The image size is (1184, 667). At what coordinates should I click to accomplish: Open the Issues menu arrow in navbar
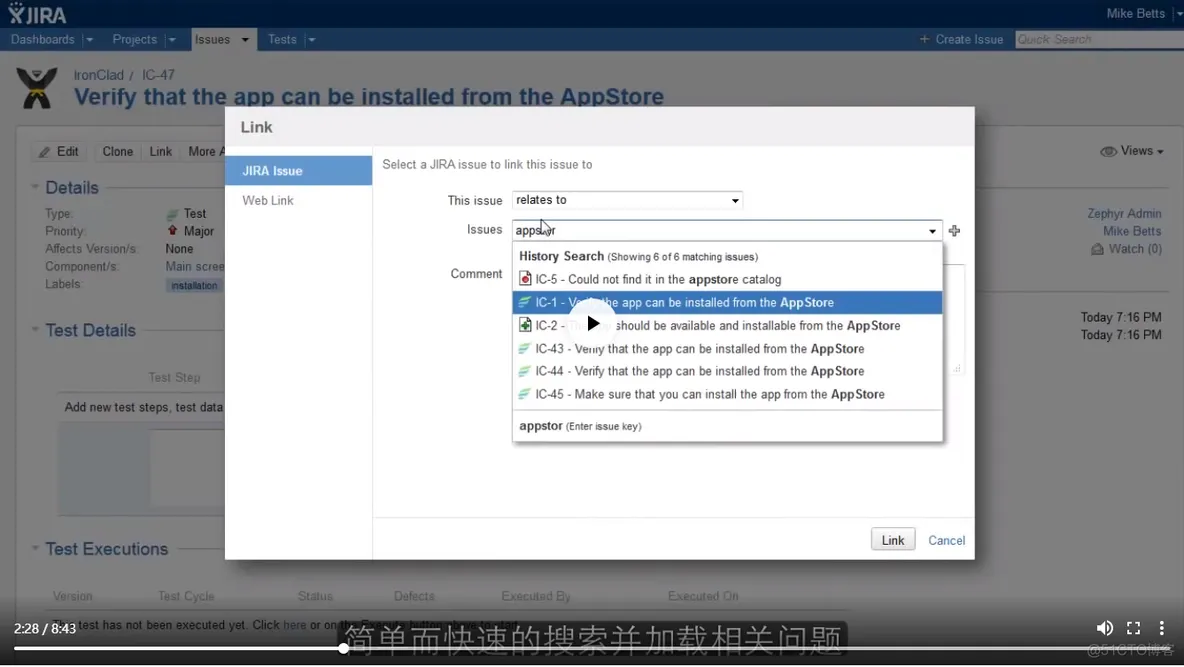pos(245,39)
